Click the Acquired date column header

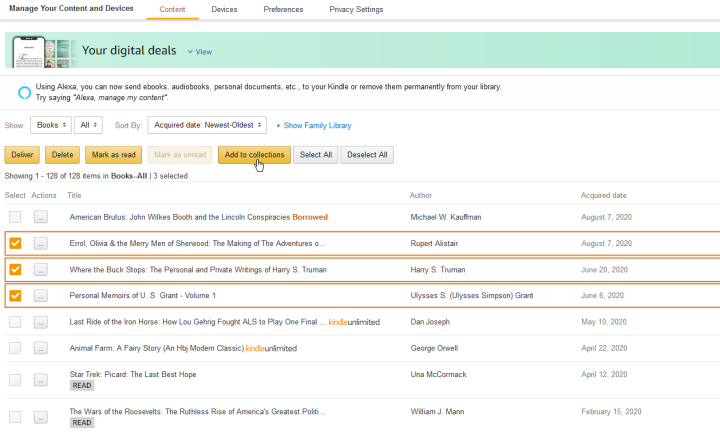[x=603, y=195]
